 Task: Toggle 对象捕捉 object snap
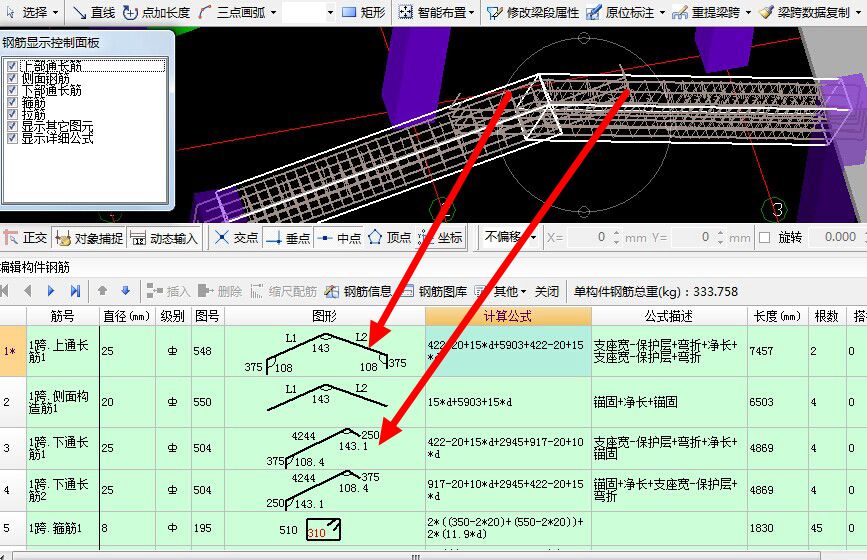[89, 238]
